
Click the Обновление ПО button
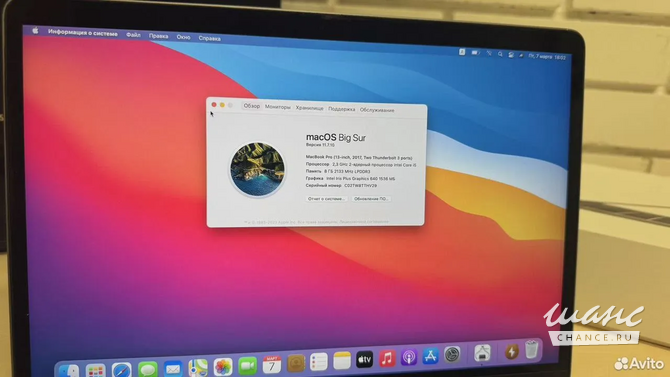click(x=370, y=199)
